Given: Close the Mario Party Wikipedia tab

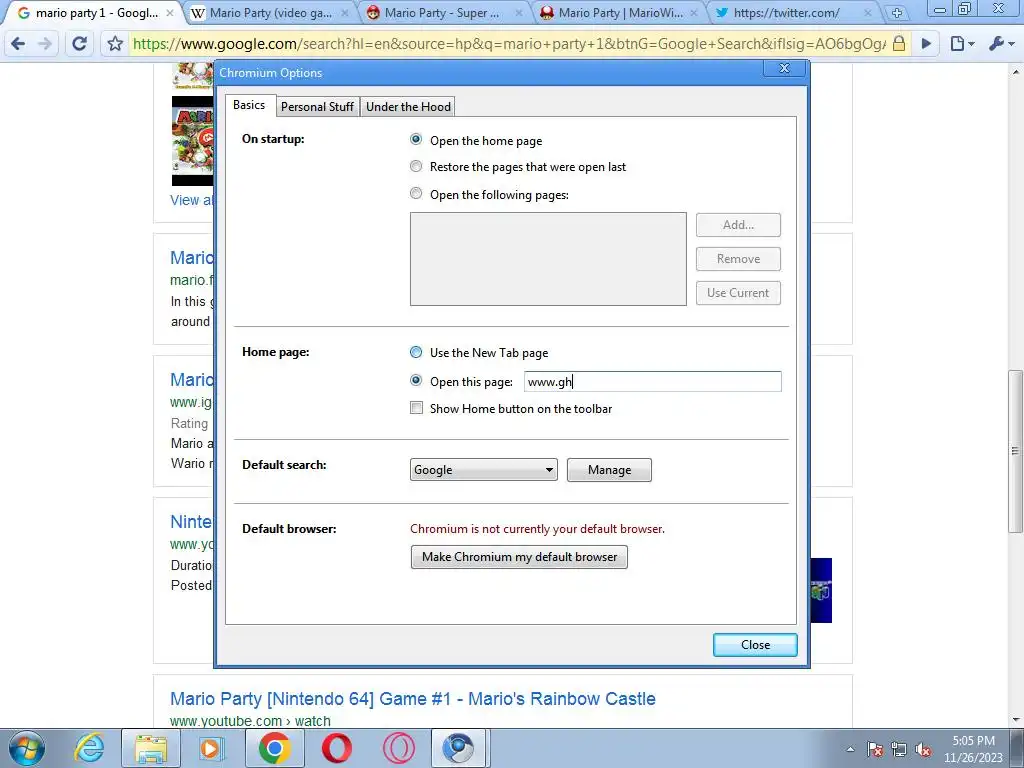Looking at the screenshot, I should (345, 12).
